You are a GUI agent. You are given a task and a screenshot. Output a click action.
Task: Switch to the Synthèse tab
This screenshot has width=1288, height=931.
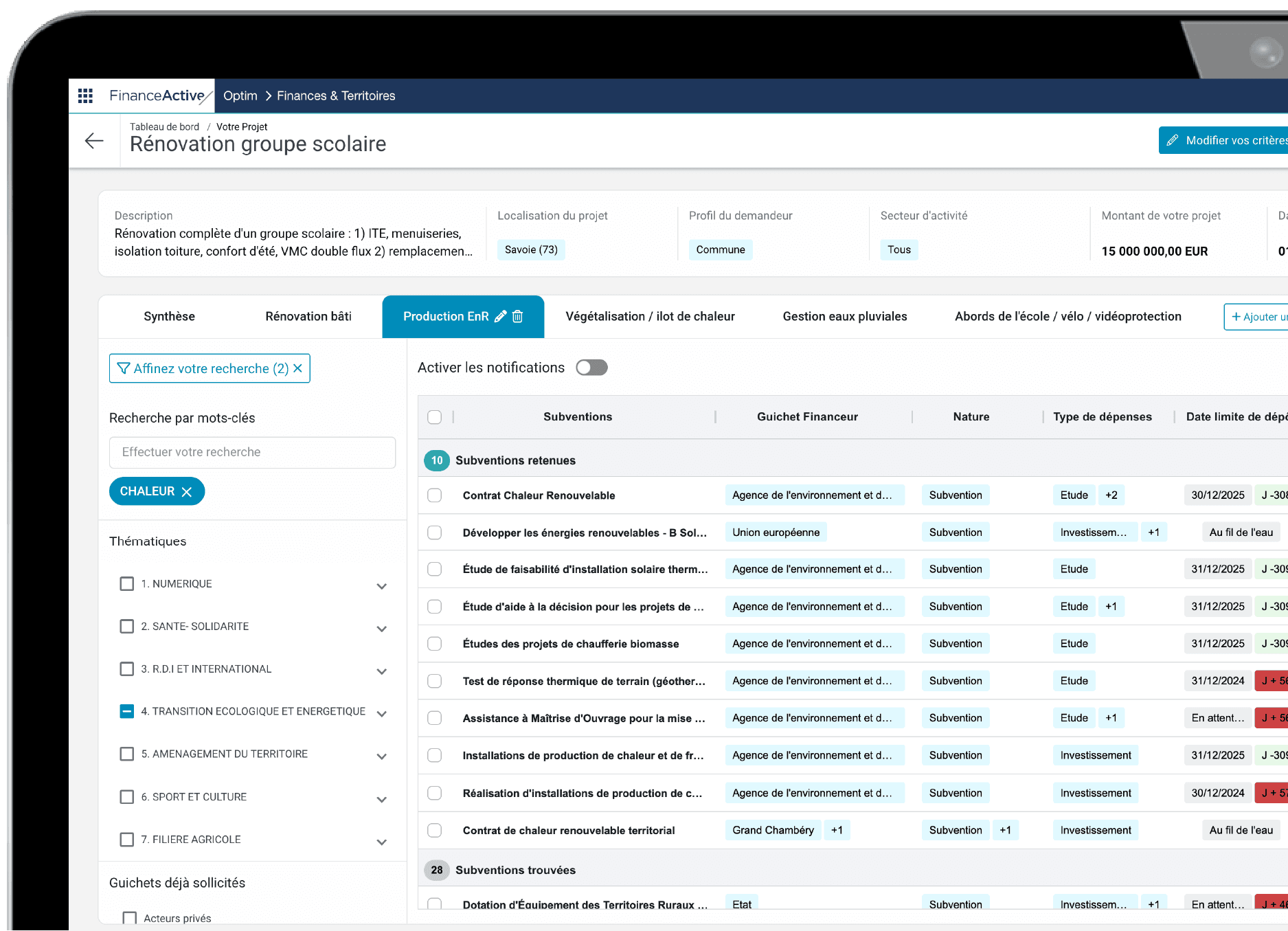(169, 316)
